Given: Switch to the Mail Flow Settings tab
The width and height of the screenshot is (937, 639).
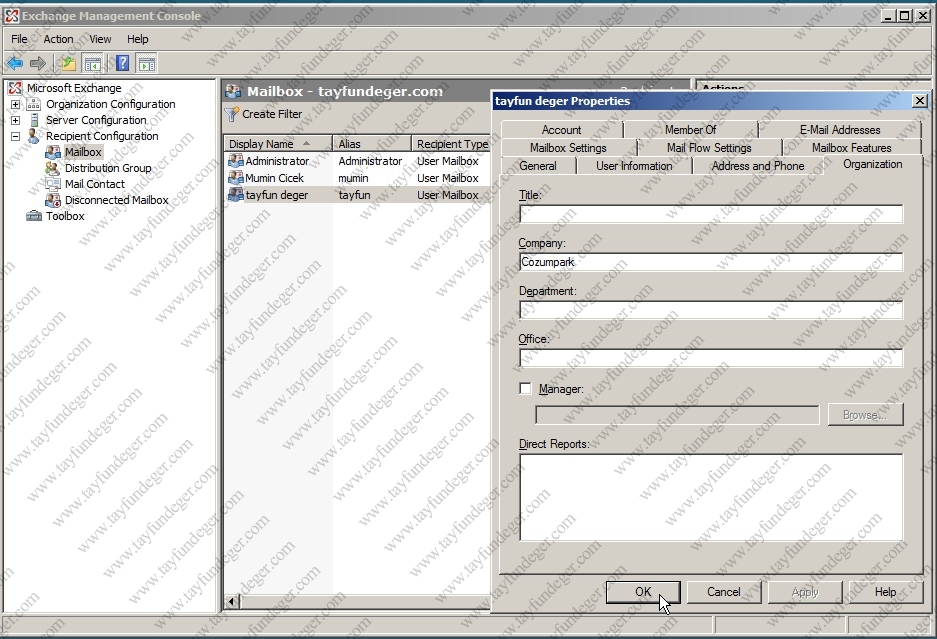Looking at the screenshot, I should [709, 148].
